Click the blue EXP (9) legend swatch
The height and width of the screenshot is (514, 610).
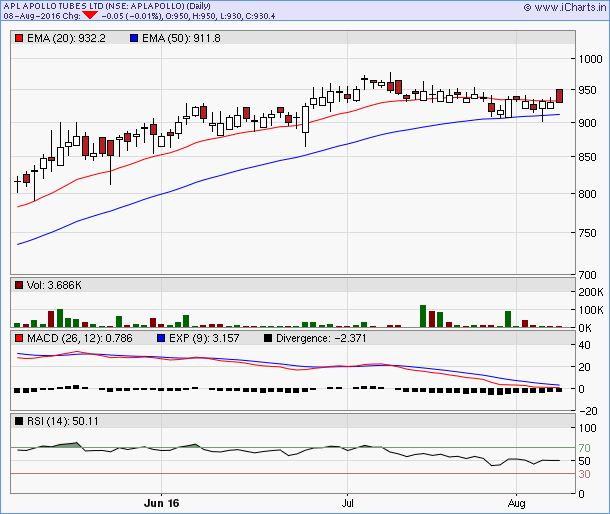[161, 338]
